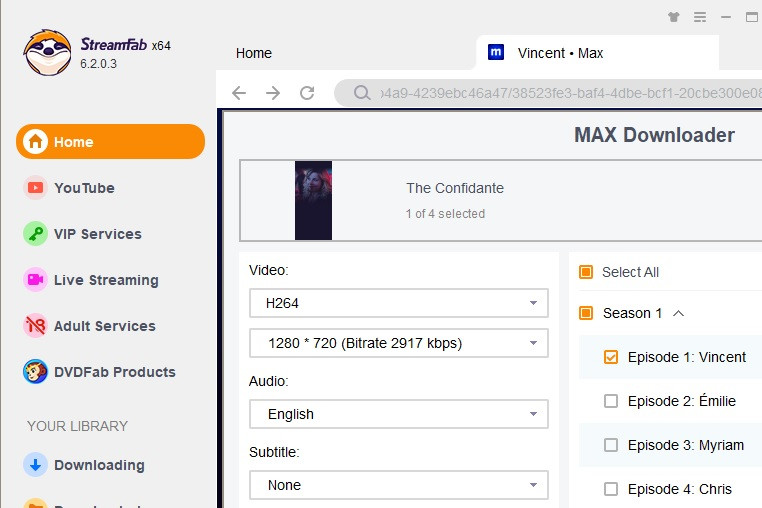The image size is (762, 508).
Task: Click The Confidante poster thumbnail
Action: coord(313,200)
